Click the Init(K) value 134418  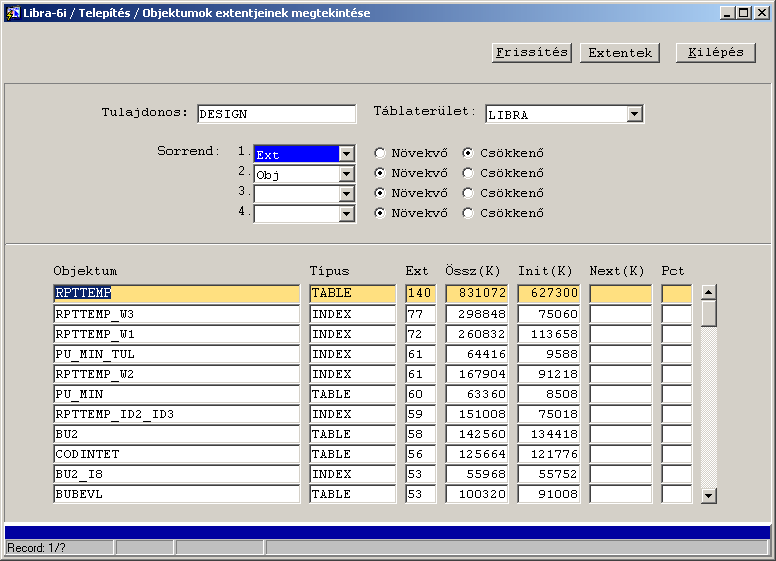[x=548, y=434]
